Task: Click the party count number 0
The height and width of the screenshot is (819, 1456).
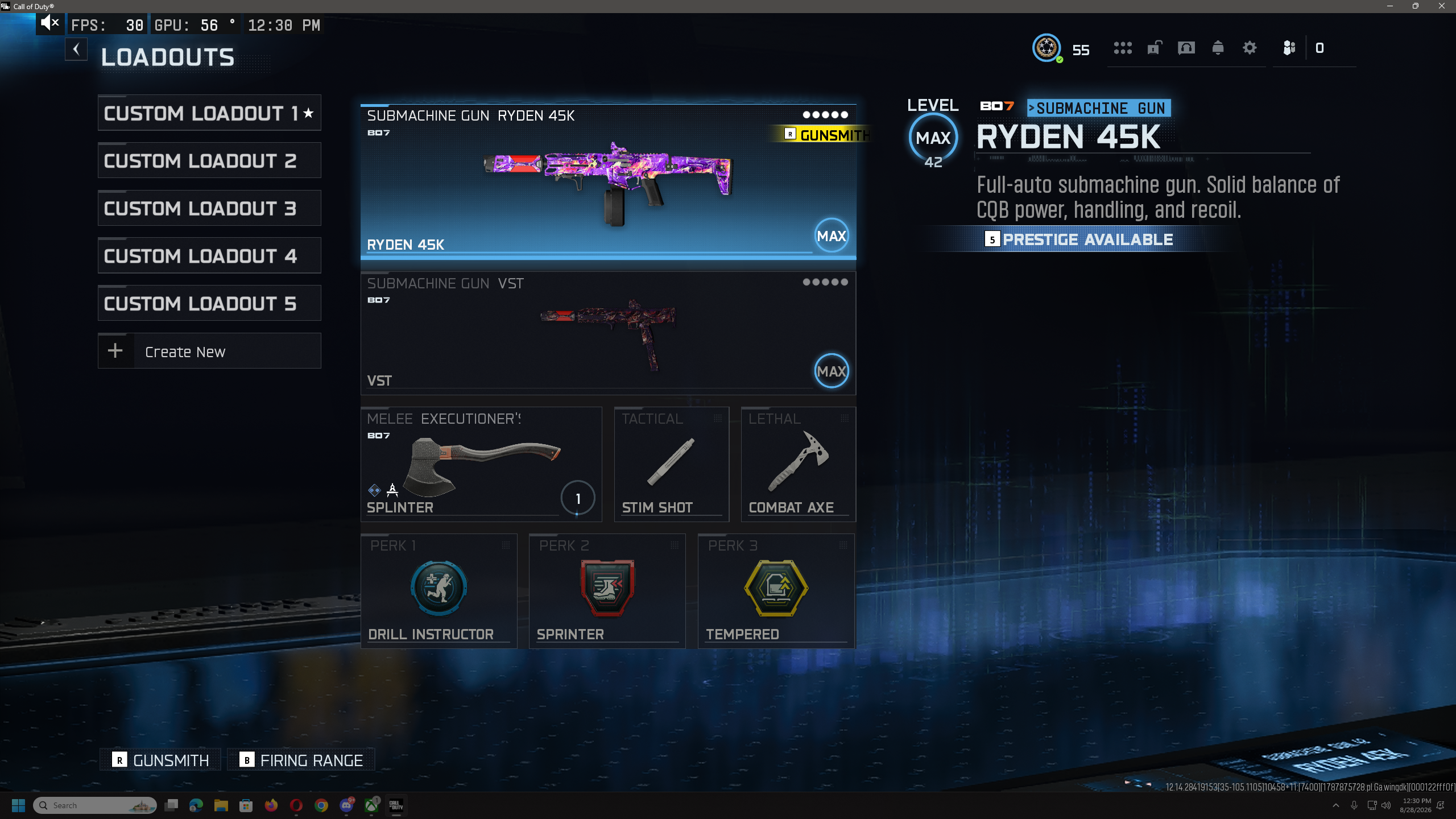Action: click(x=1319, y=48)
